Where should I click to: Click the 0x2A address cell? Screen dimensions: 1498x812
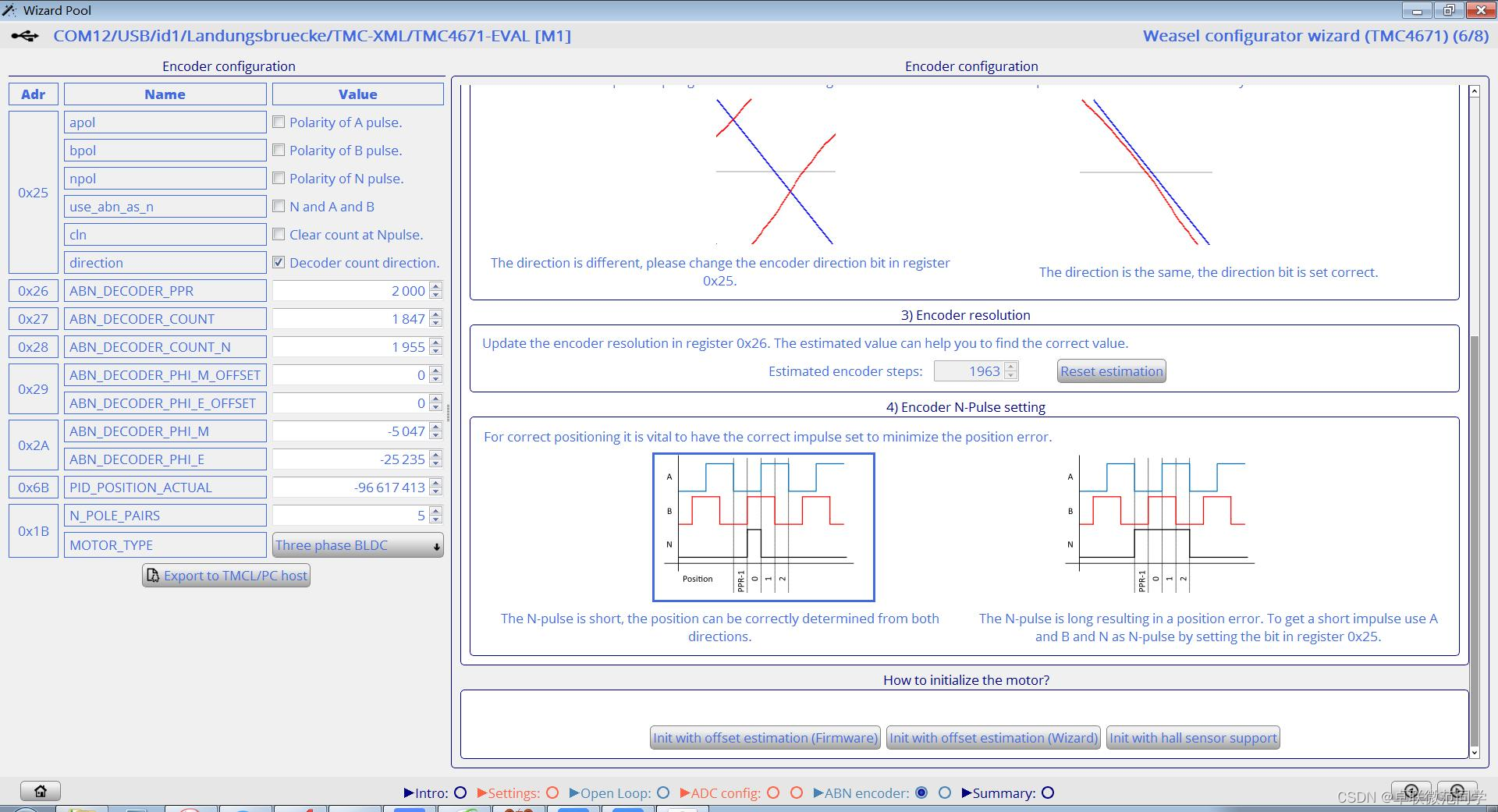tap(33, 445)
